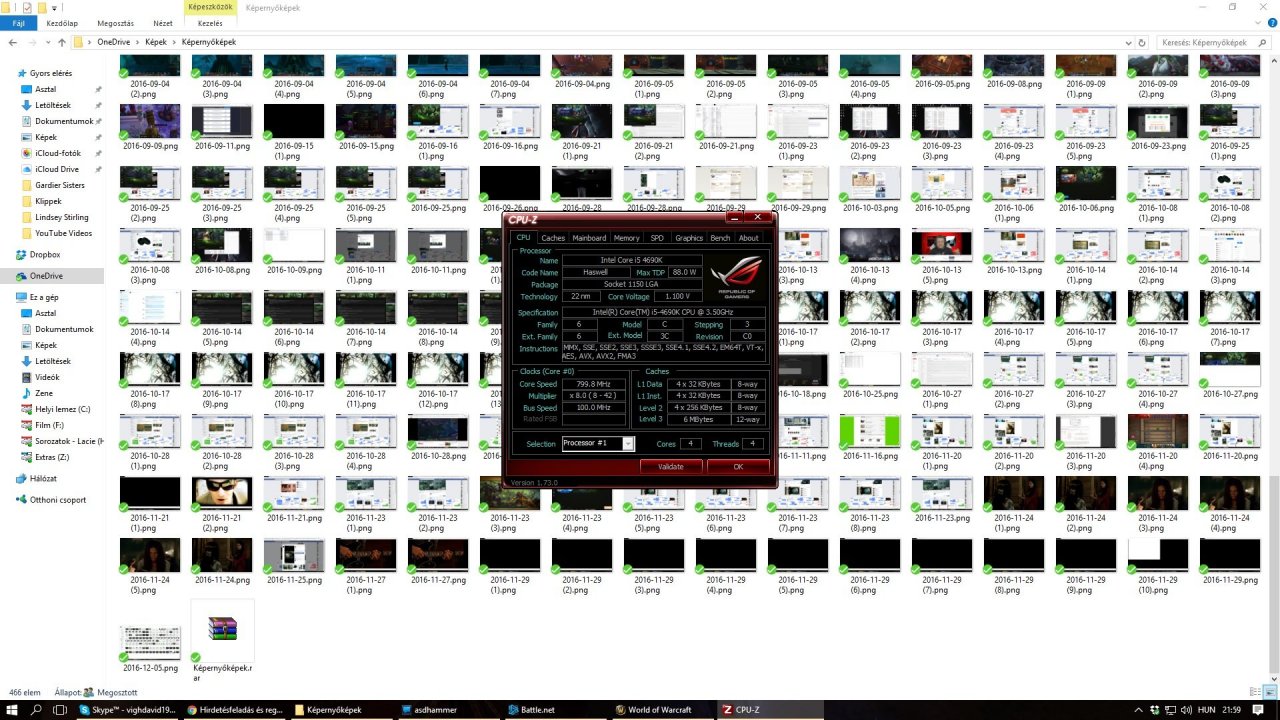
Task: Go back in Explorer navigation
Action: tap(12, 43)
